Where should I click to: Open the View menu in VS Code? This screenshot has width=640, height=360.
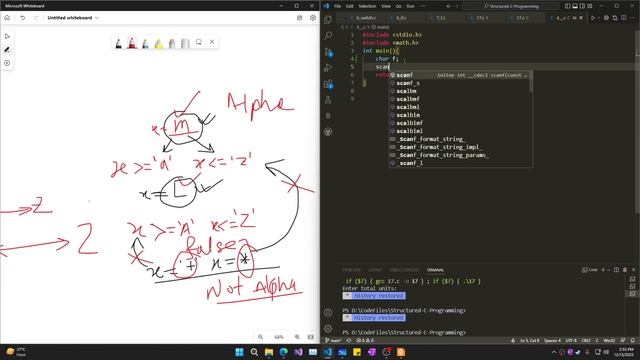pos(386,6)
